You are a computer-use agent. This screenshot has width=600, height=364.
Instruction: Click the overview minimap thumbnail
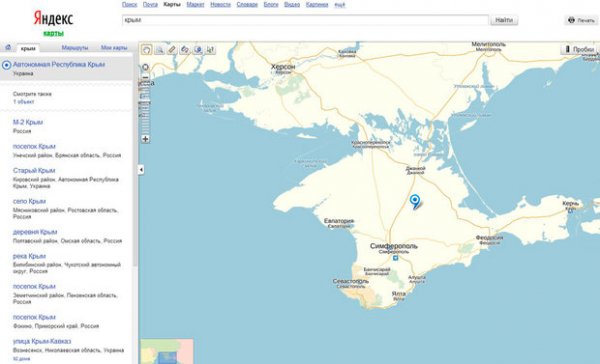coord(166,351)
